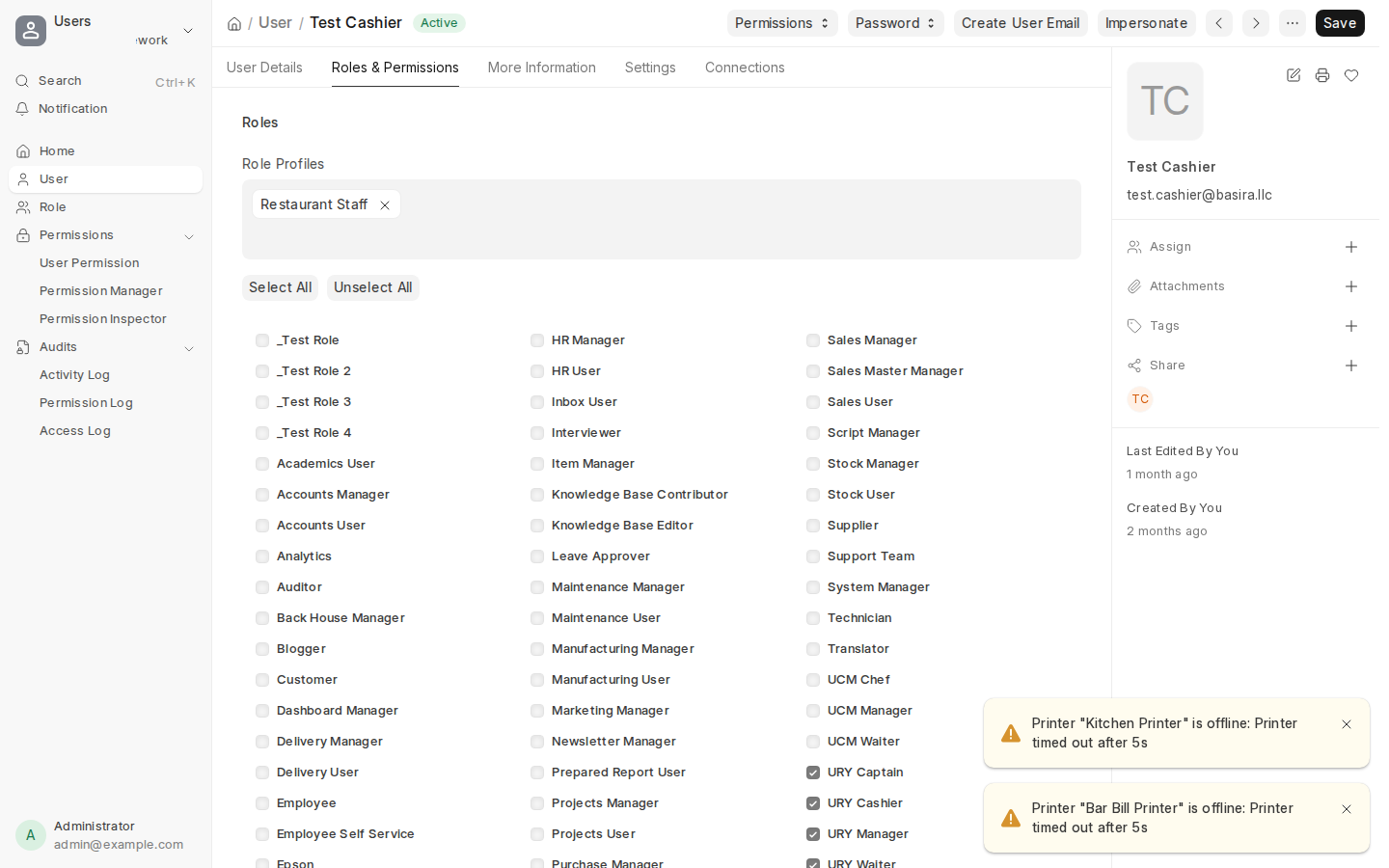Image resolution: width=1389 pixels, height=868 pixels.
Task: Click Select All roles
Action: coord(280,287)
